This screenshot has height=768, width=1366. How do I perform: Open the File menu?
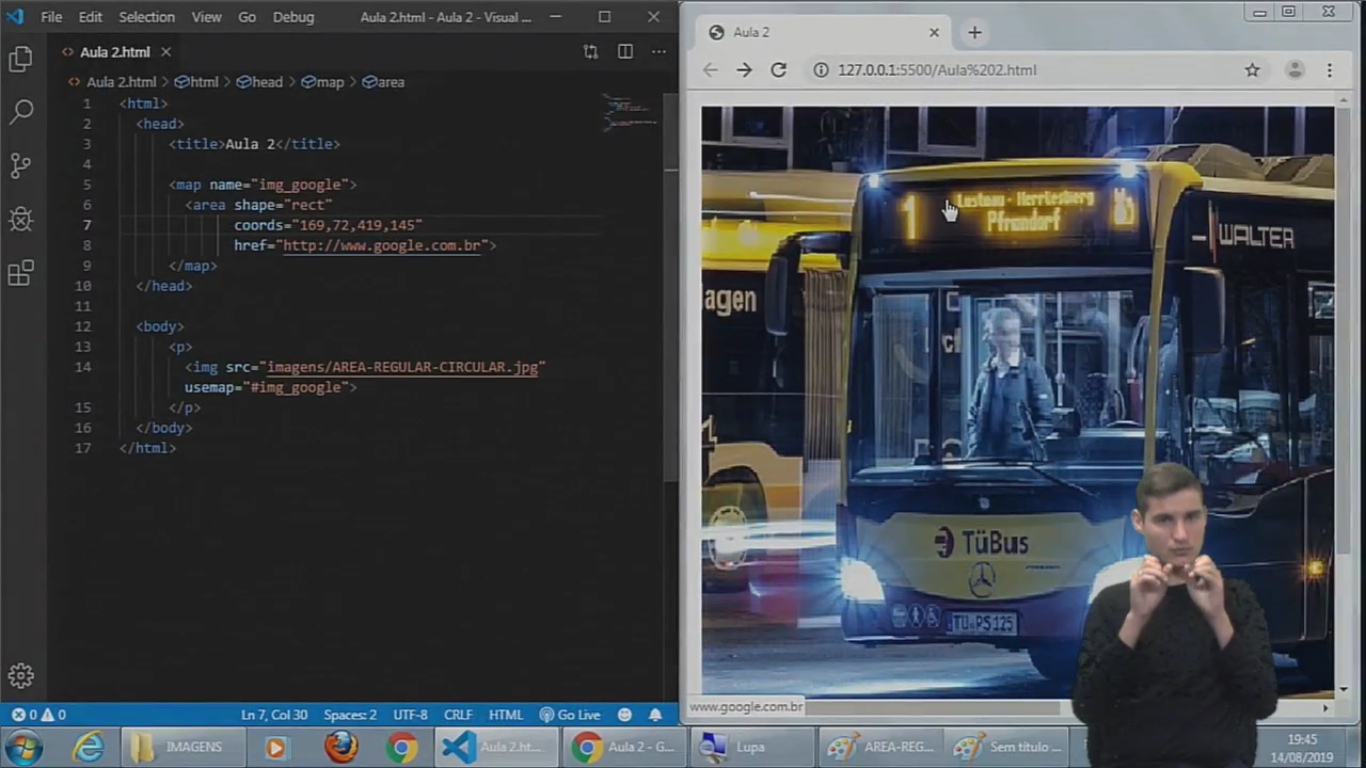pyautogui.click(x=51, y=17)
